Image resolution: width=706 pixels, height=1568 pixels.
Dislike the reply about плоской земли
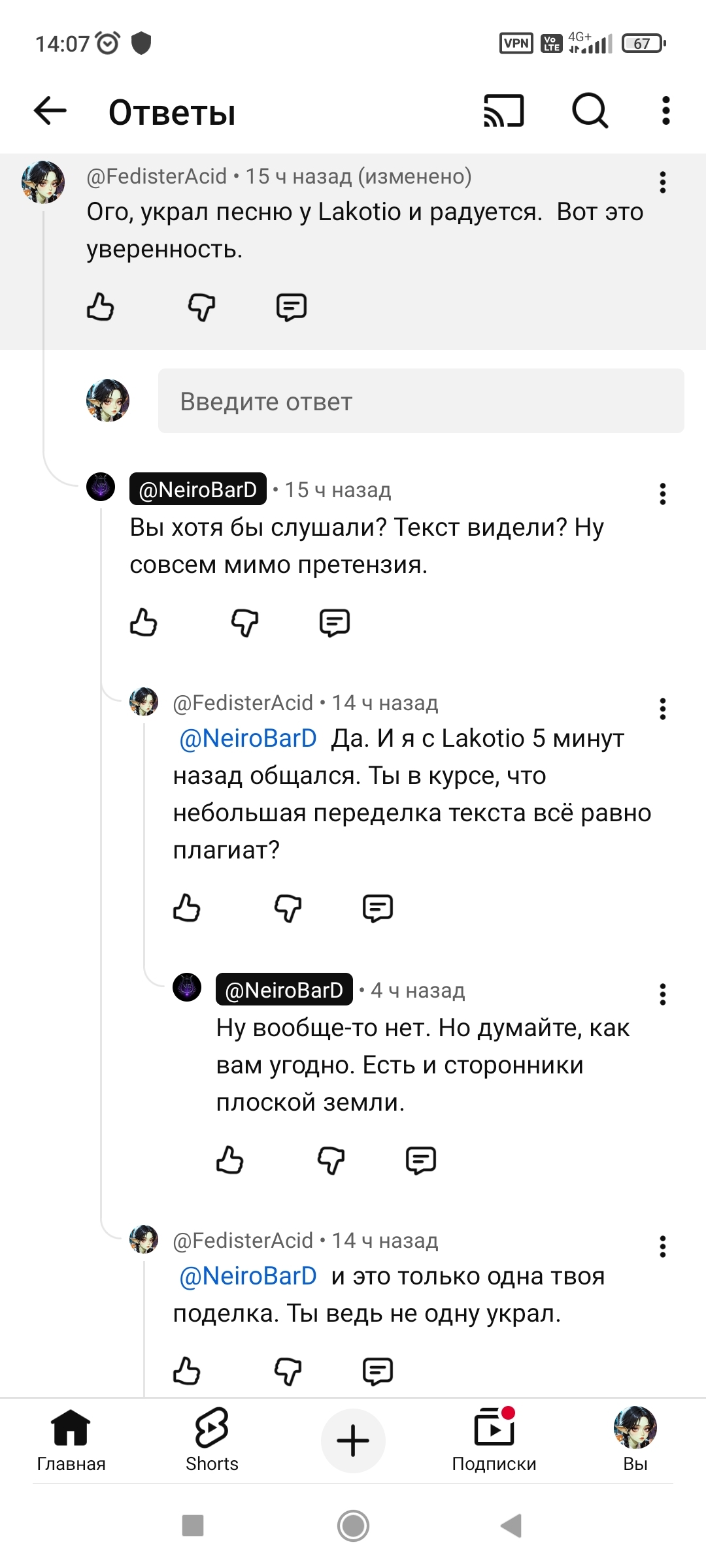(x=331, y=1160)
